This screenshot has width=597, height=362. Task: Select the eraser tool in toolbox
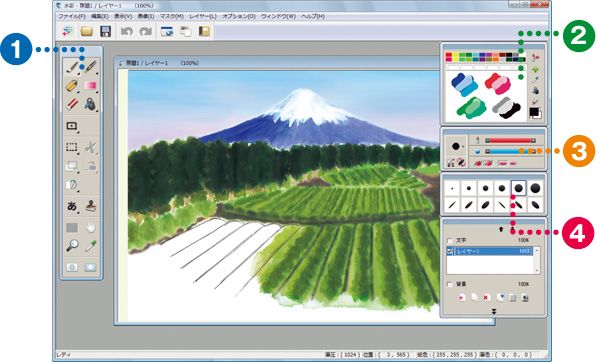pos(72,104)
